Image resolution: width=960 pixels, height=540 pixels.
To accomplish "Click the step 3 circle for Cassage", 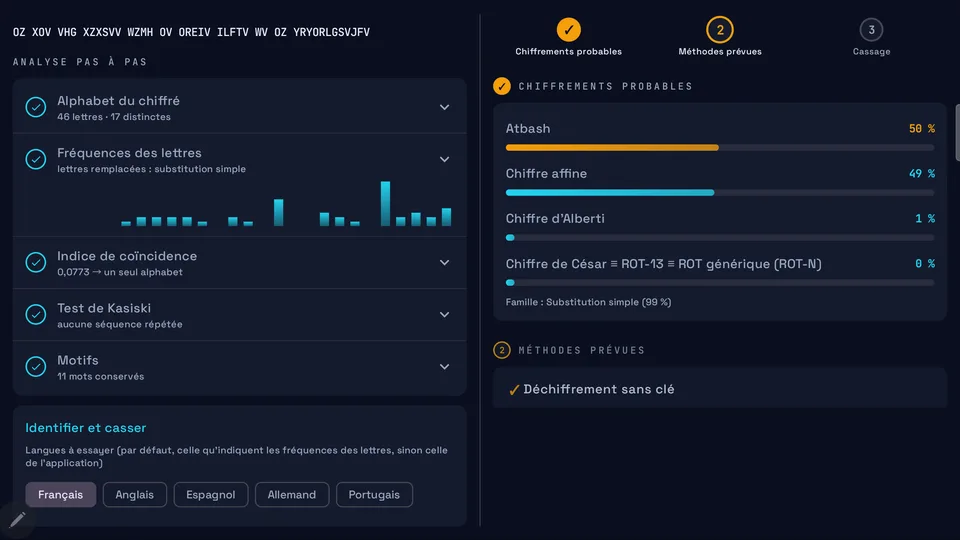I will (871, 29).
